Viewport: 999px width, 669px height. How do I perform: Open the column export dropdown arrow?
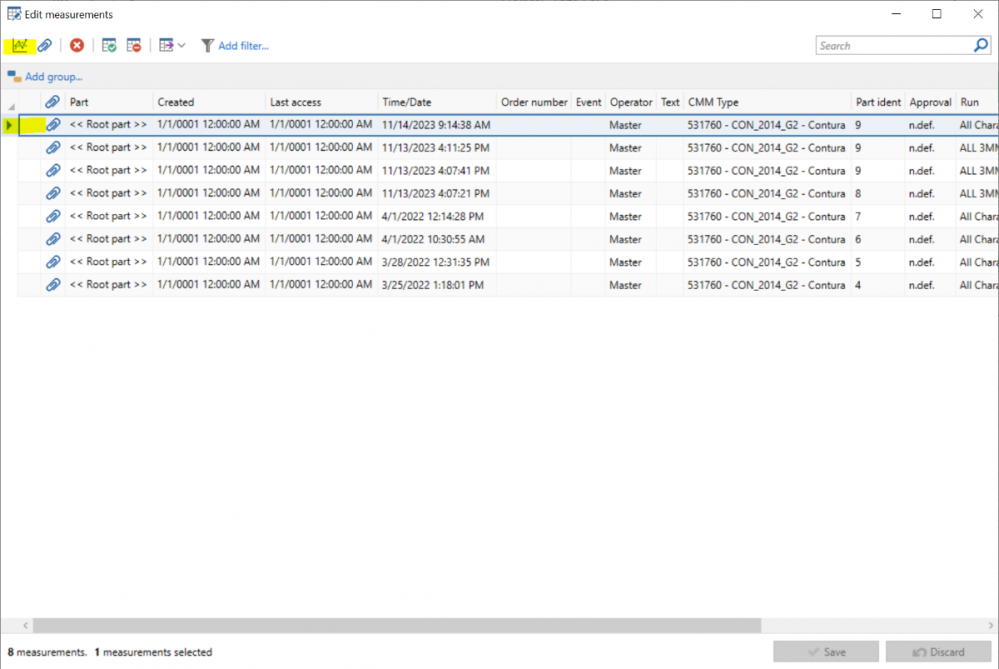[181, 46]
